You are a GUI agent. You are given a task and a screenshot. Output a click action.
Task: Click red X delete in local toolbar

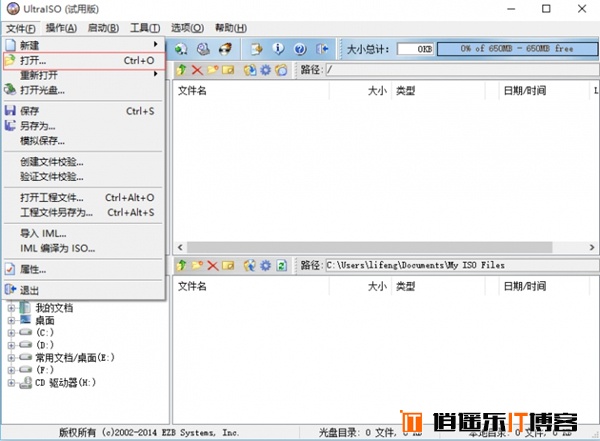click(212, 265)
